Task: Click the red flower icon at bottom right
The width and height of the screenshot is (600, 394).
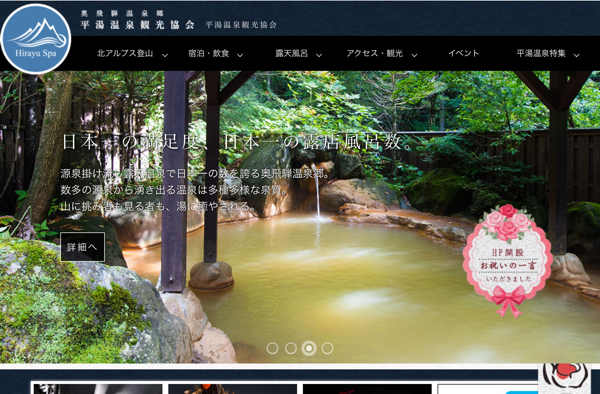Action: (565, 378)
